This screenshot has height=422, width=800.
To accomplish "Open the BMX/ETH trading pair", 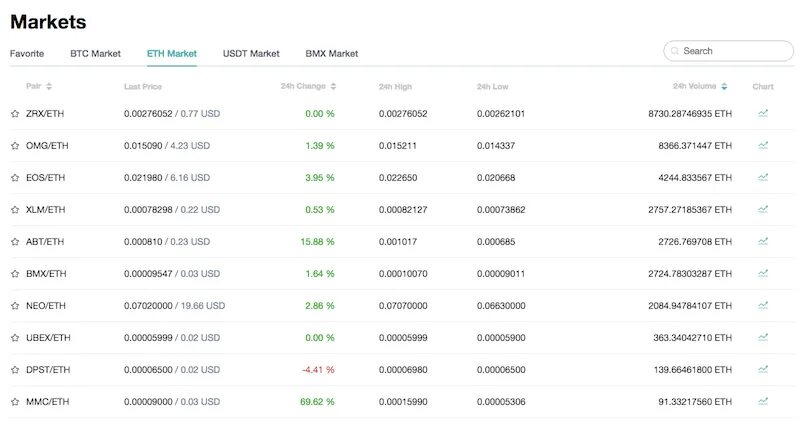I will (x=46, y=274).
